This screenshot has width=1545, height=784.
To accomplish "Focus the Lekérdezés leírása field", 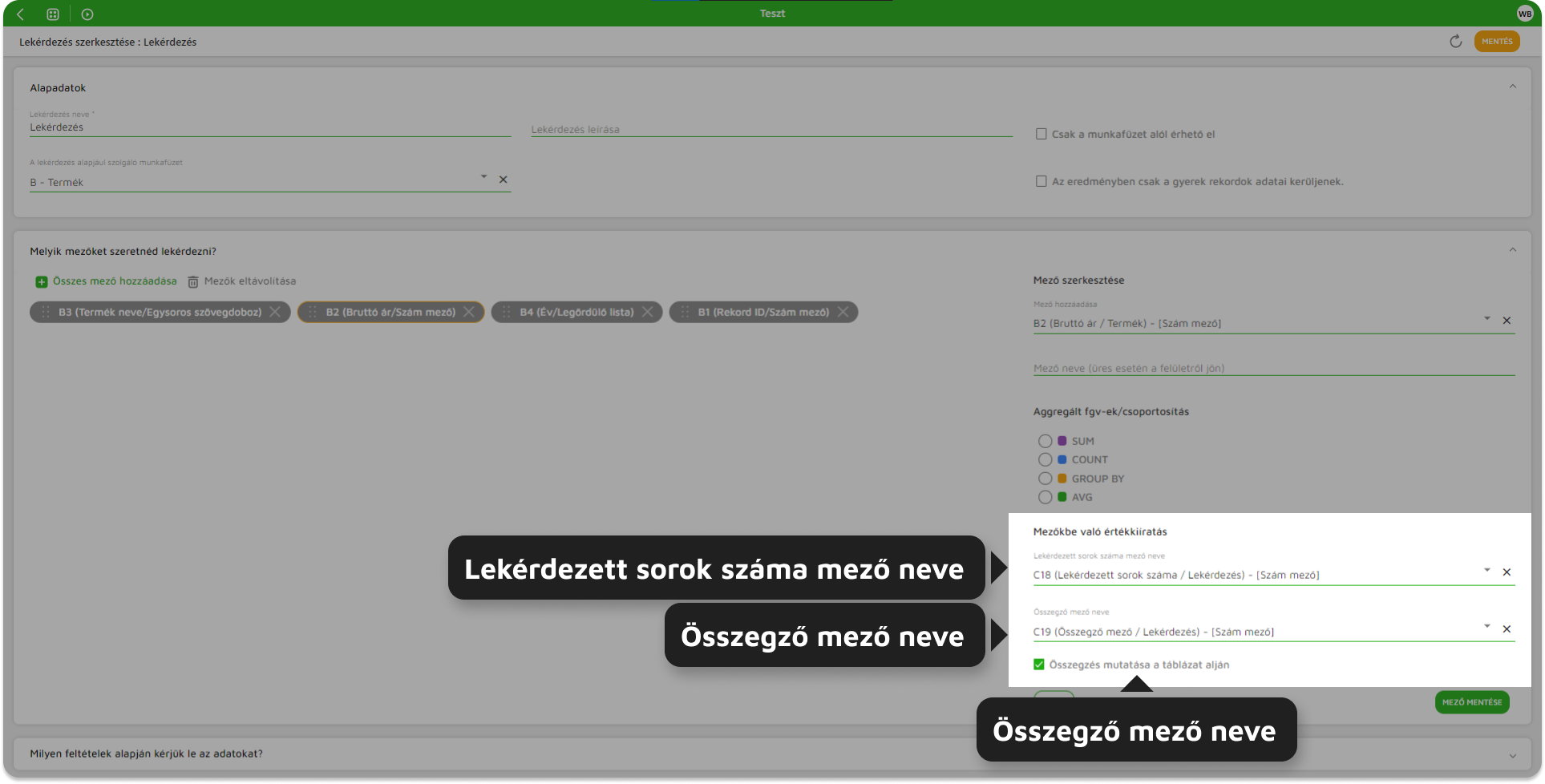I will (771, 129).
